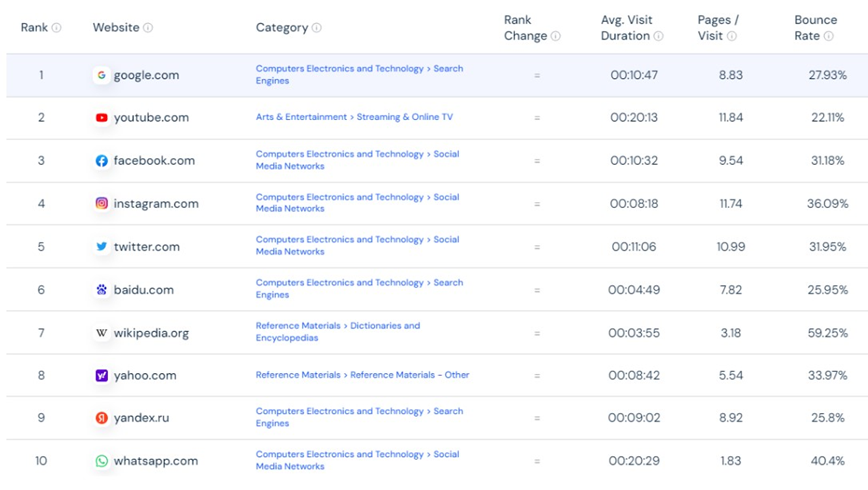
Task: Click the Google favicon in row 1
Action: tap(101, 75)
